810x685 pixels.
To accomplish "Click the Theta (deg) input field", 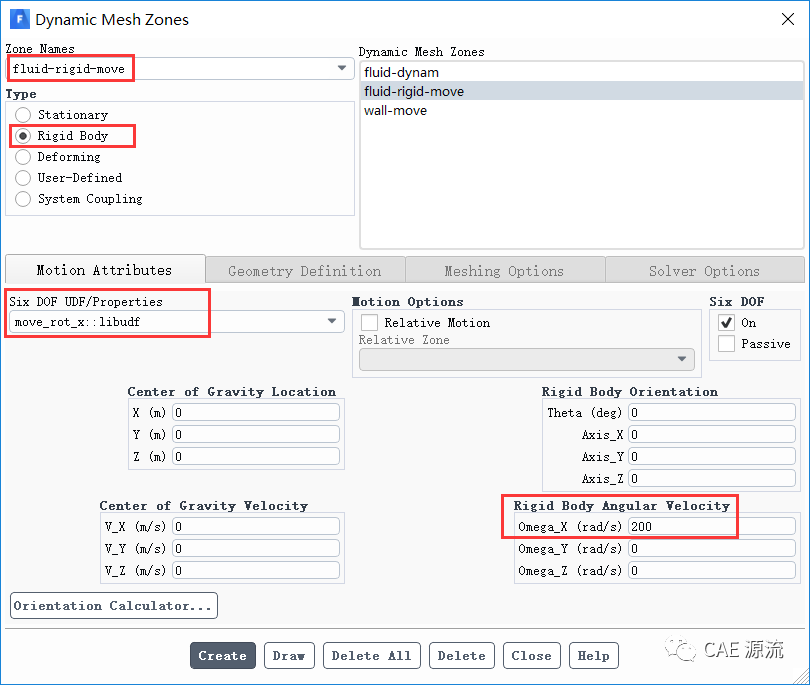I will (711, 412).
